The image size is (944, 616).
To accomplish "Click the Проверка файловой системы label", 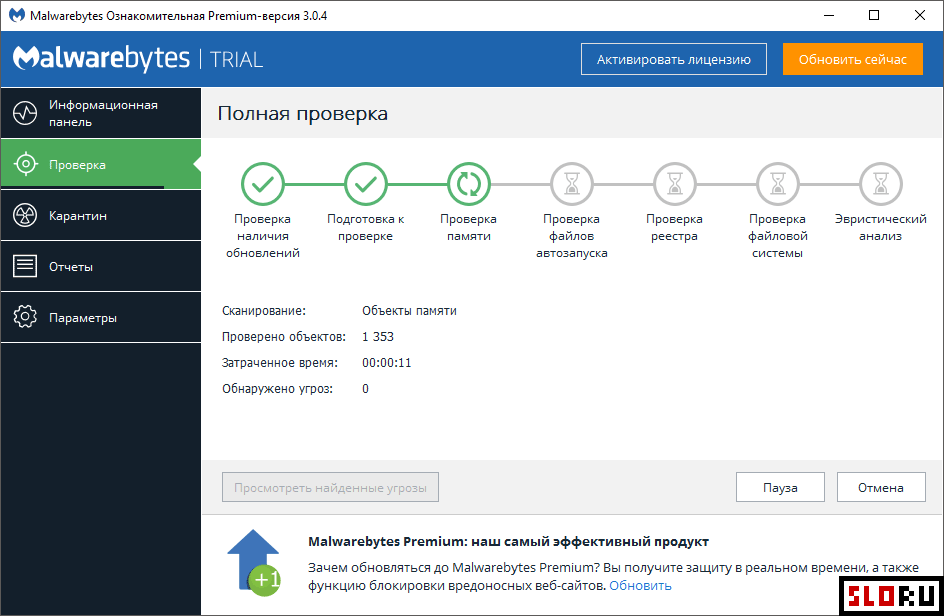I will [777, 236].
